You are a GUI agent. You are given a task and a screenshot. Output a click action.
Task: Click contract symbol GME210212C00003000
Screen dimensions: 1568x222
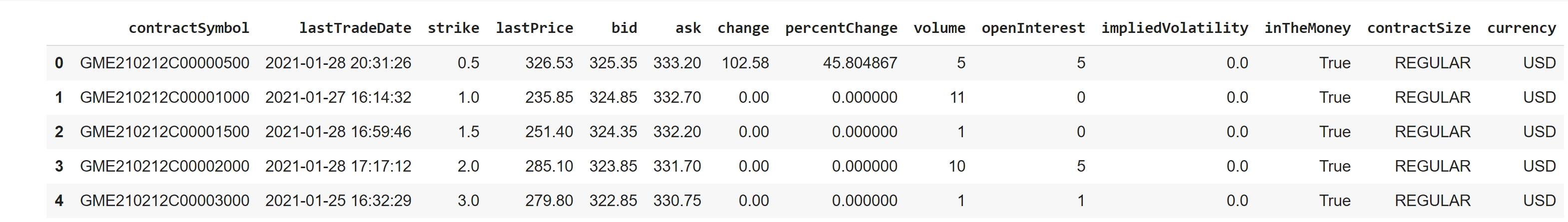click(164, 201)
